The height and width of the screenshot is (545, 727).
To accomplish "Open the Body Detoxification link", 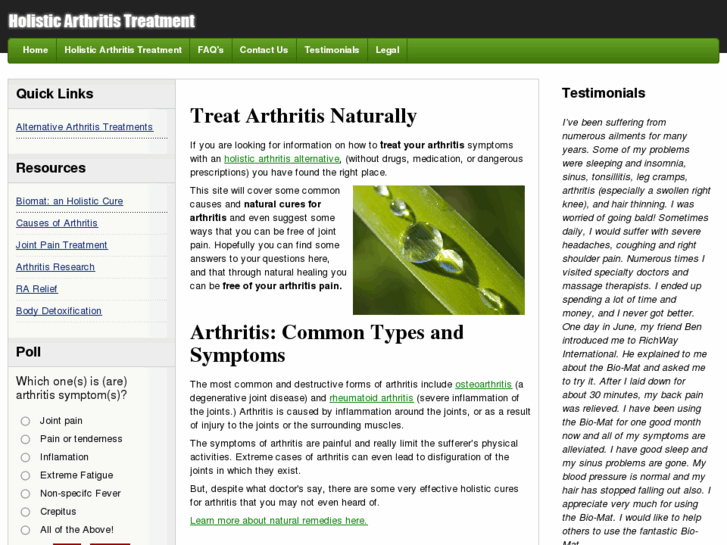I will pos(59,311).
